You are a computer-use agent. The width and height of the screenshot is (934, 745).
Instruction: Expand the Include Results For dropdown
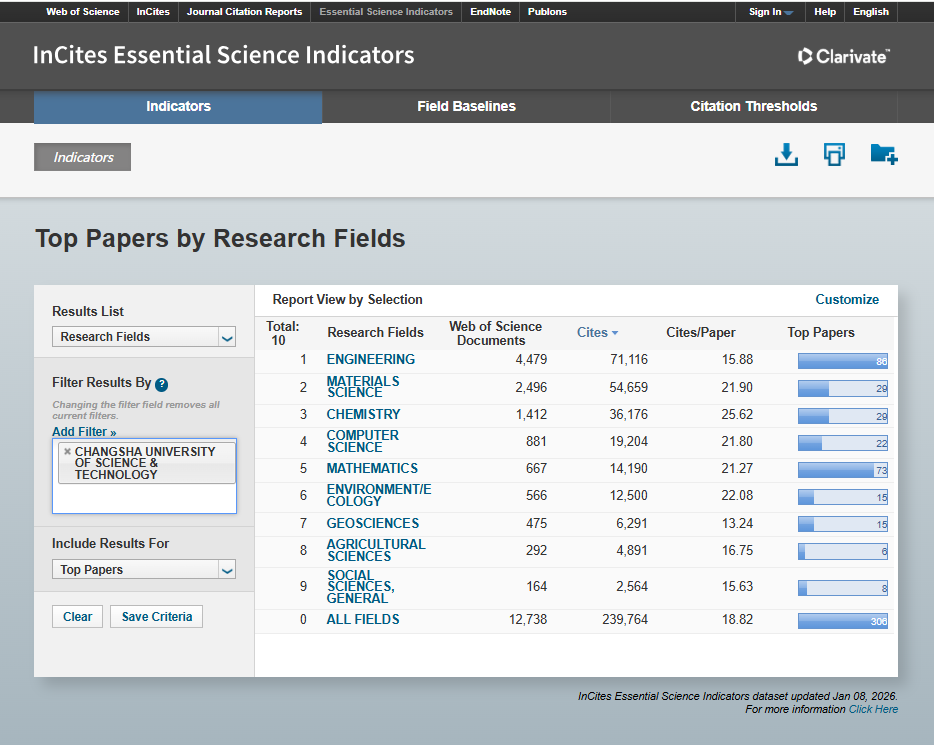[x=144, y=570]
